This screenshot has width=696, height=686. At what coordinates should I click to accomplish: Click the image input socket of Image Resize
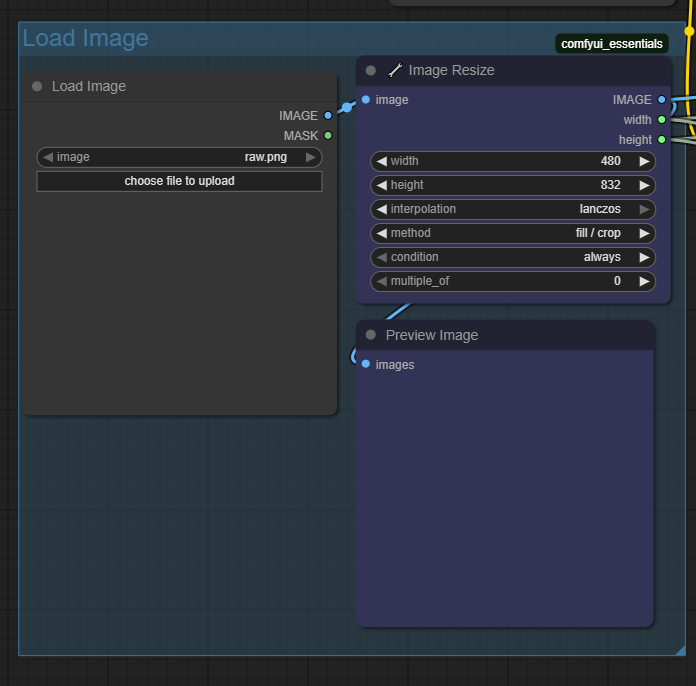(366, 99)
